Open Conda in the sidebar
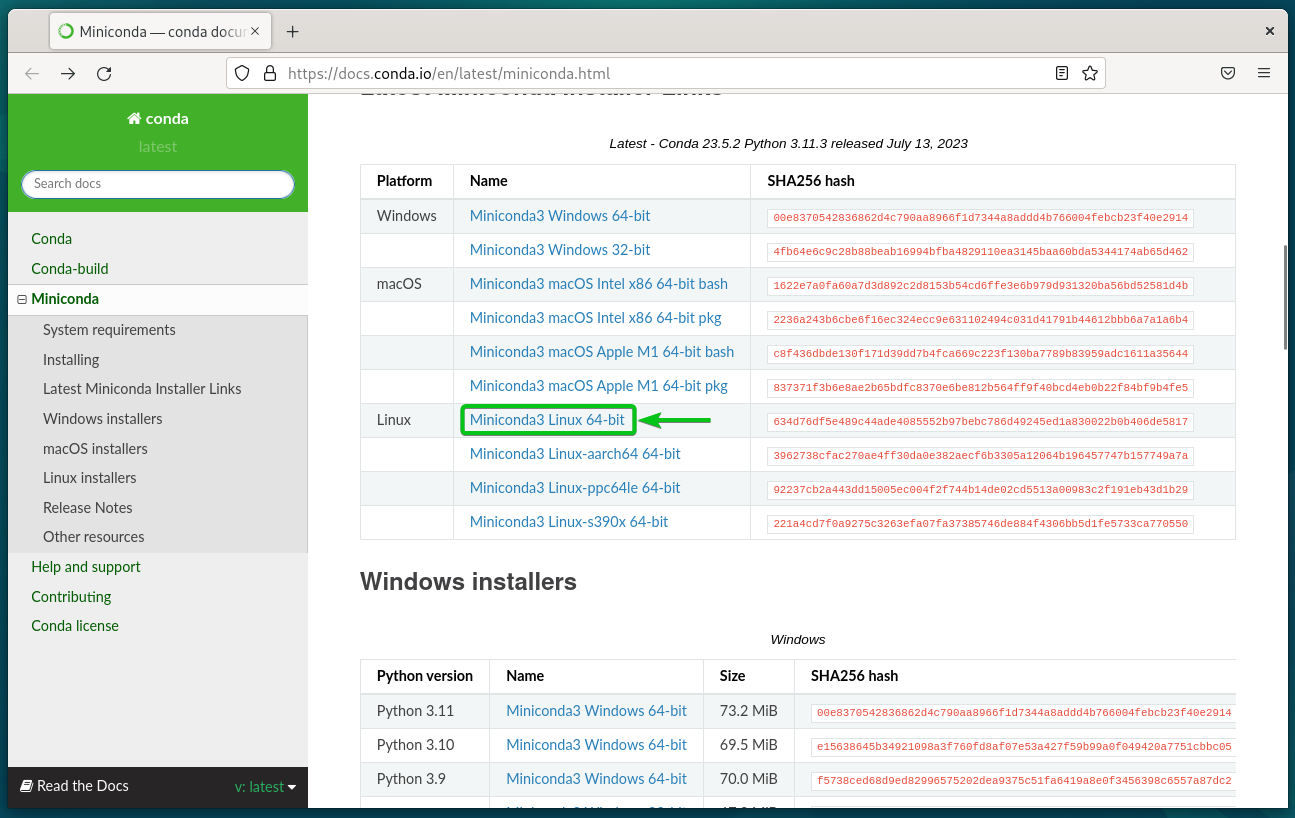The height and width of the screenshot is (818, 1295). pyautogui.click(x=52, y=239)
